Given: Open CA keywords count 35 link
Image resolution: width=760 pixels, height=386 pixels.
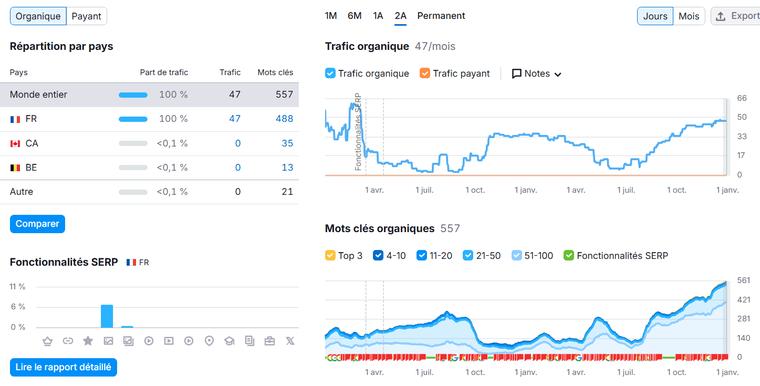Looking at the screenshot, I should pos(287,144).
